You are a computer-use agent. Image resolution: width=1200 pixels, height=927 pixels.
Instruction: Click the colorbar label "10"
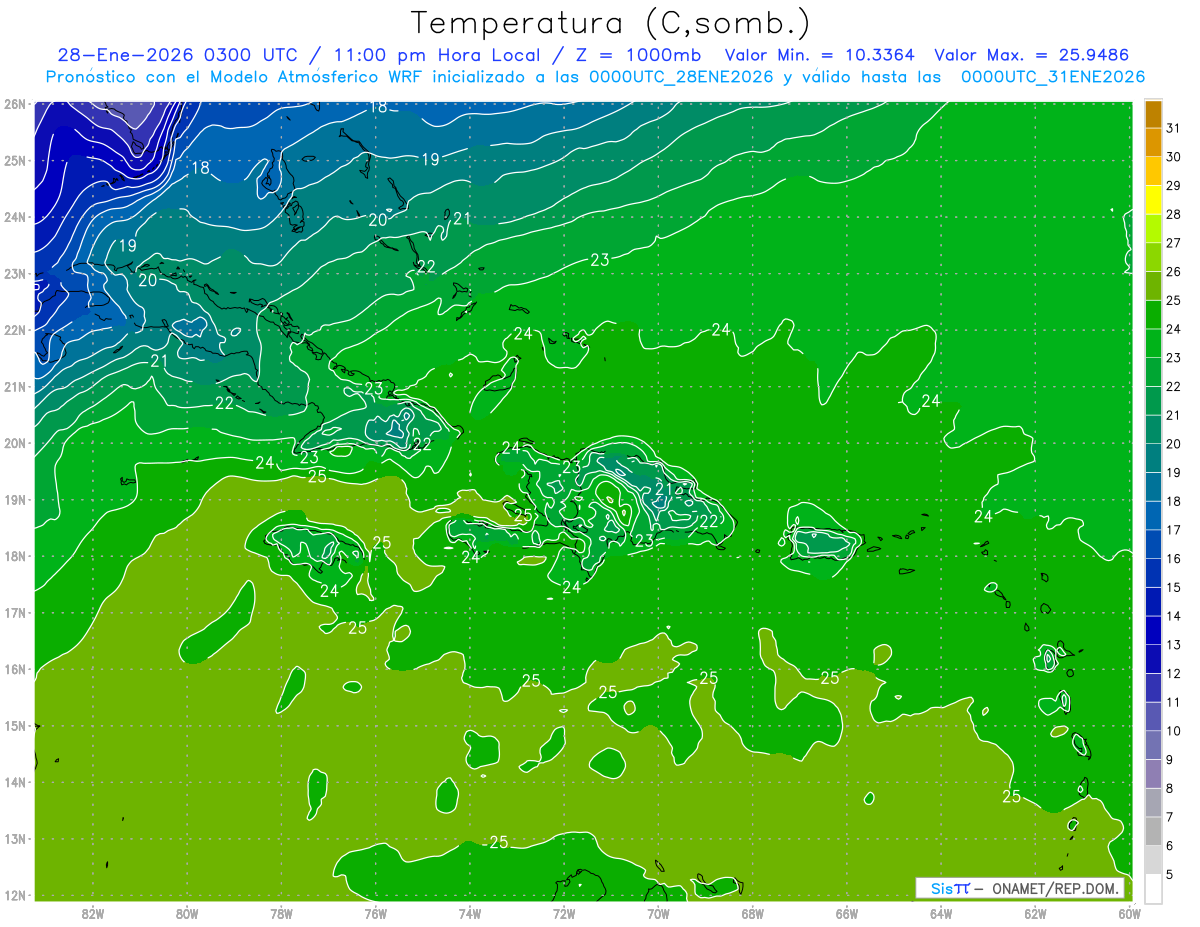(x=1173, y=731)
